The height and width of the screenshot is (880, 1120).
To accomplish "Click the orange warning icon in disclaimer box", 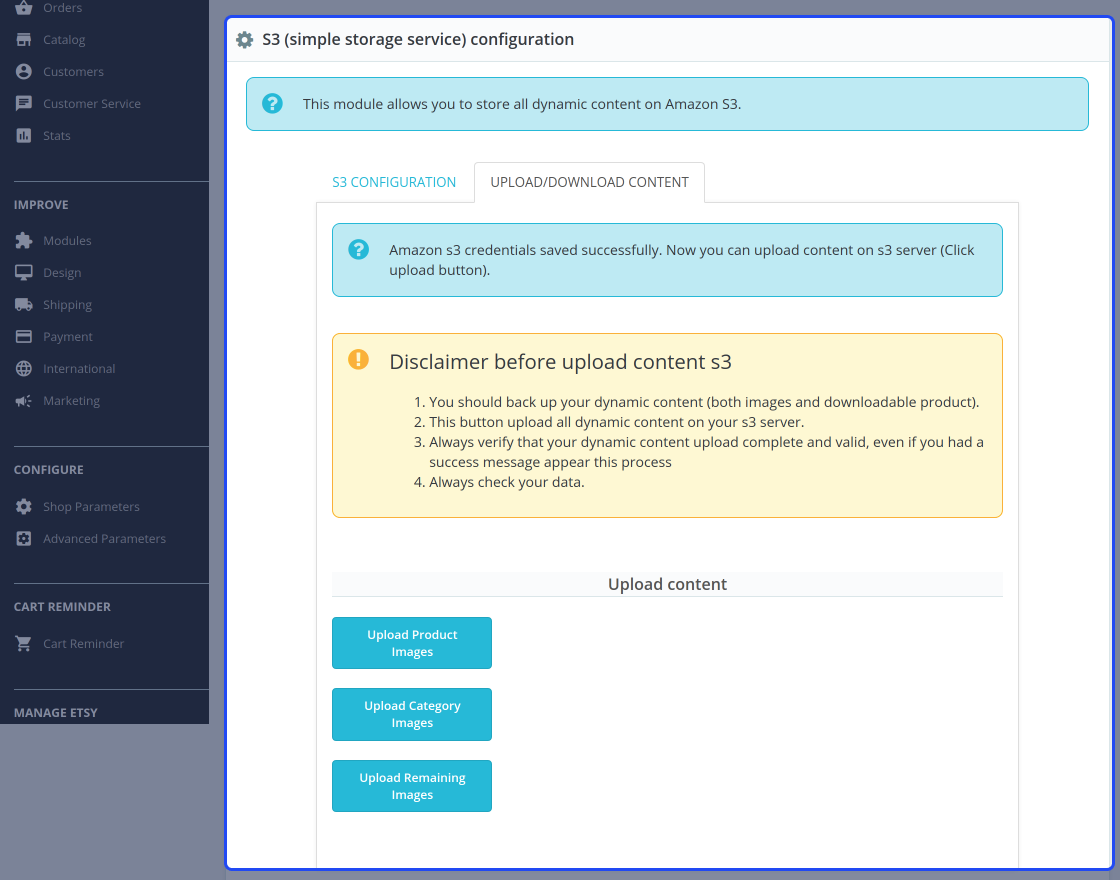I will [x=359, y=359].
